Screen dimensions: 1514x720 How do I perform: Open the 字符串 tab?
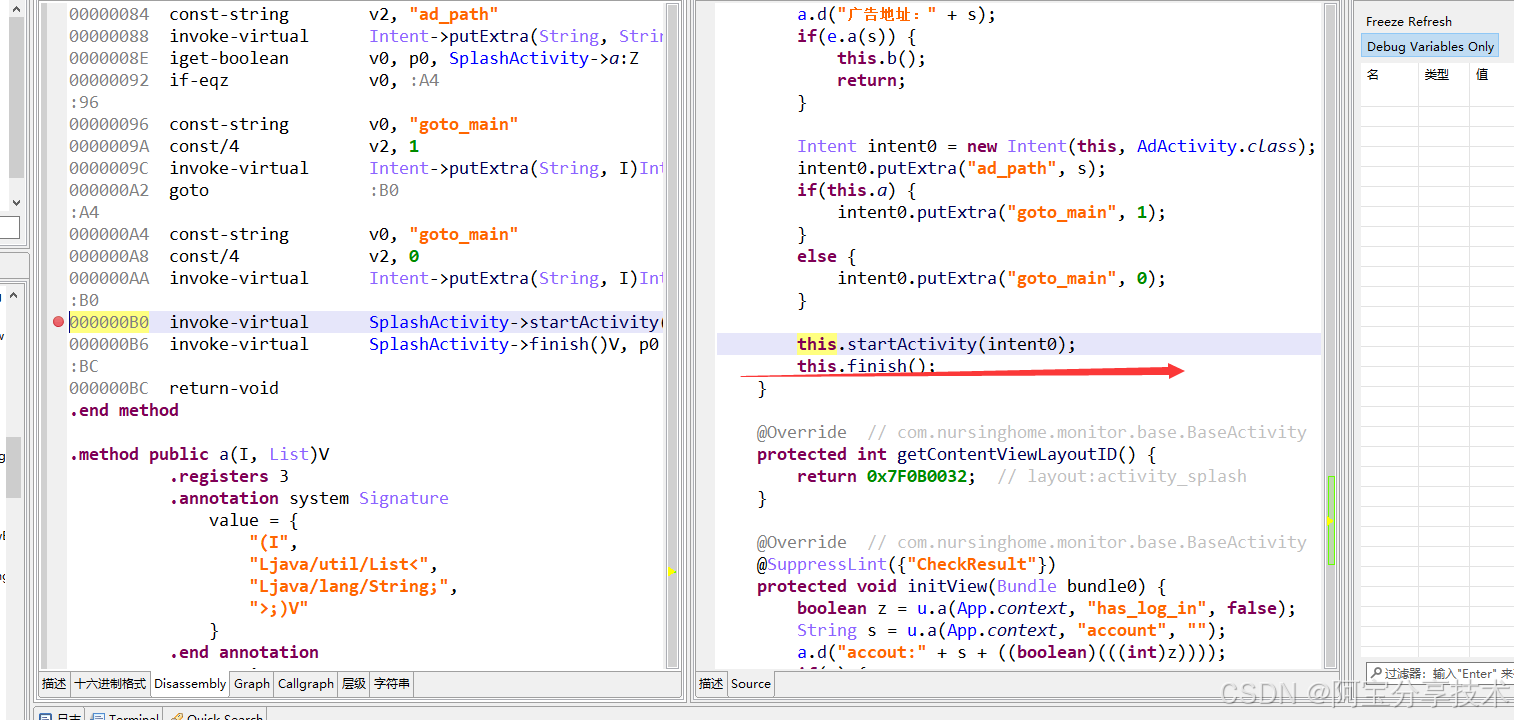click(391, 684)
